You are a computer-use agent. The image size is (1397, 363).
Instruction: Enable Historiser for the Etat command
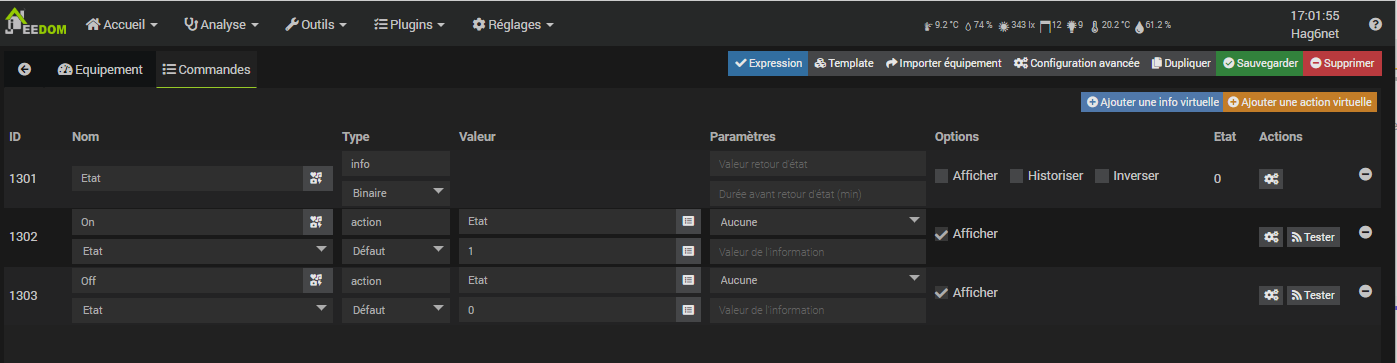1017,176
